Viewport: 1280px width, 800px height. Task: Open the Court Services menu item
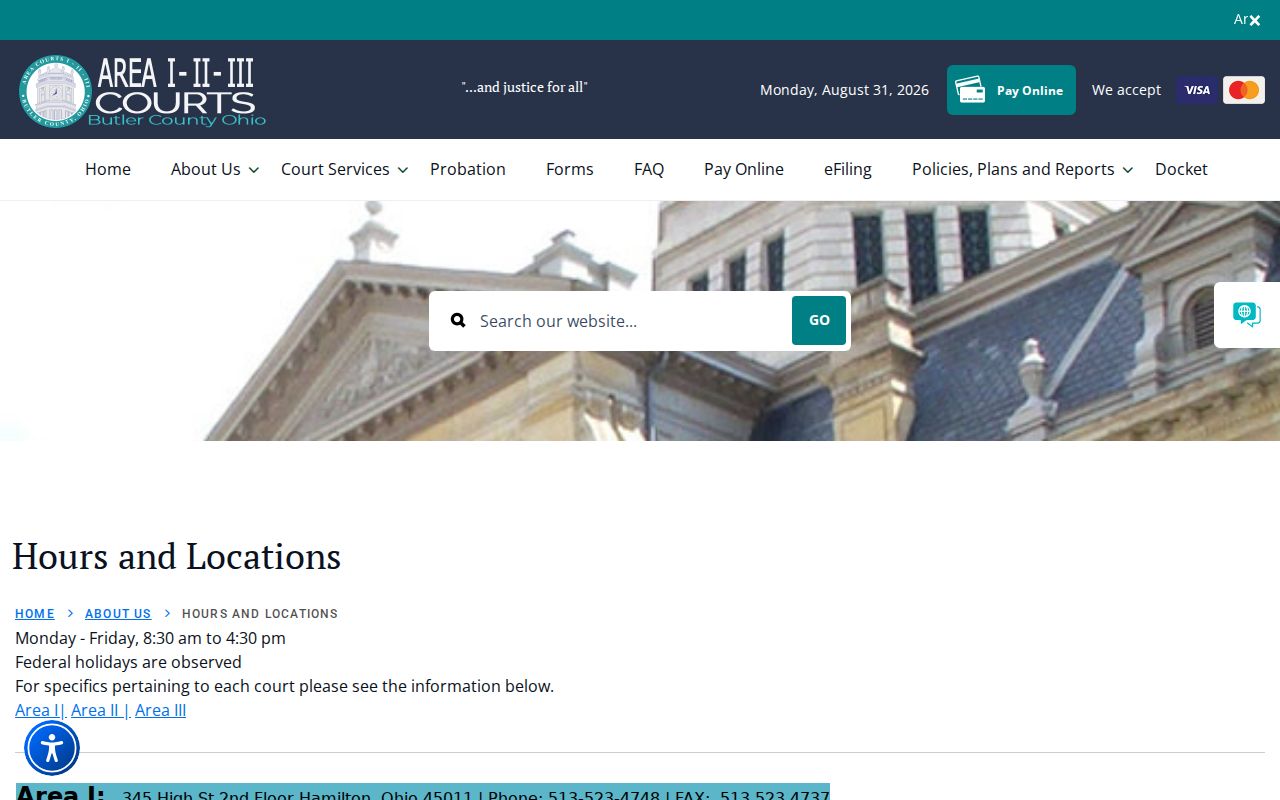point(335,169)
